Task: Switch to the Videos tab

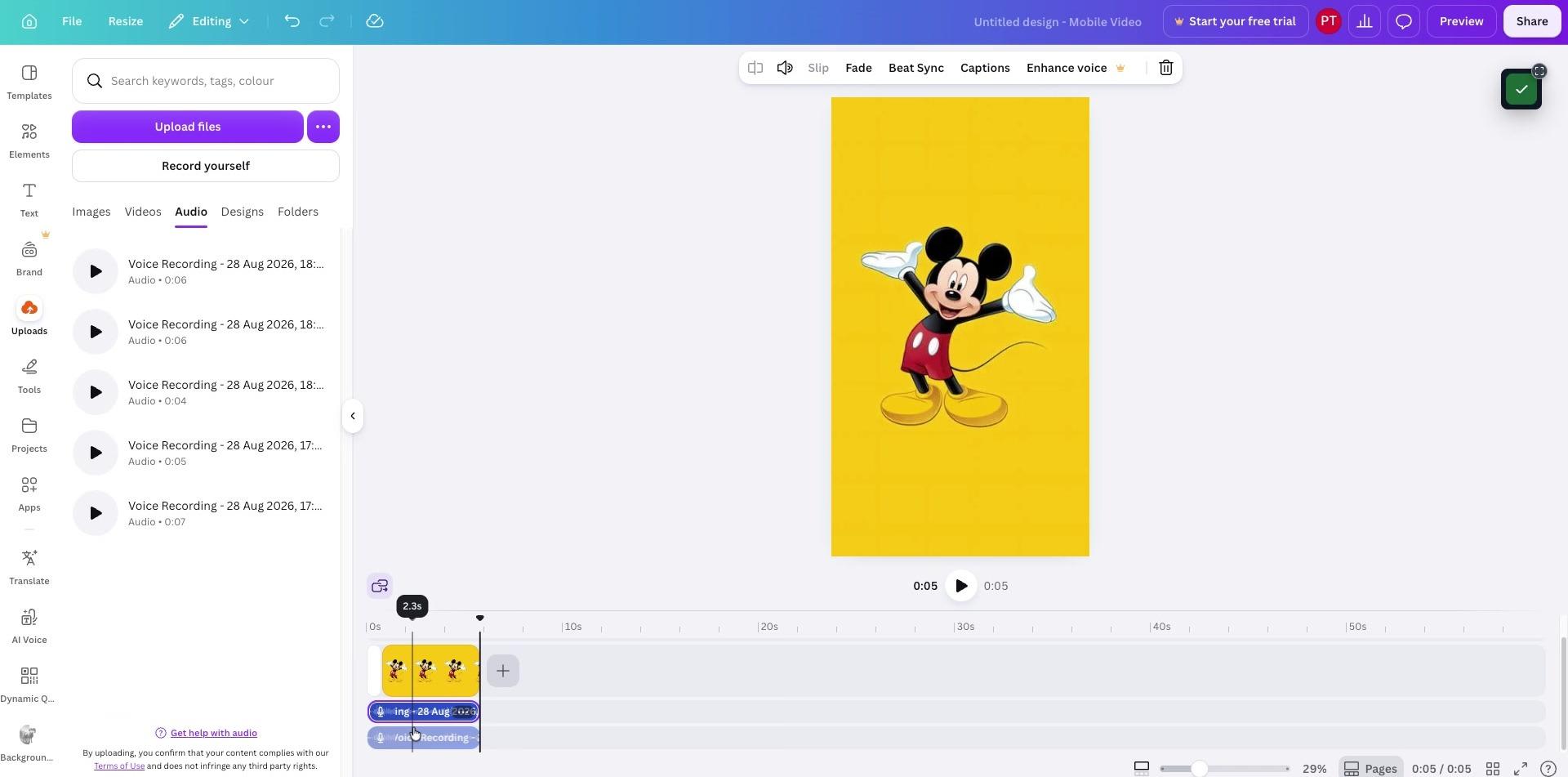Action: point(143,212)
